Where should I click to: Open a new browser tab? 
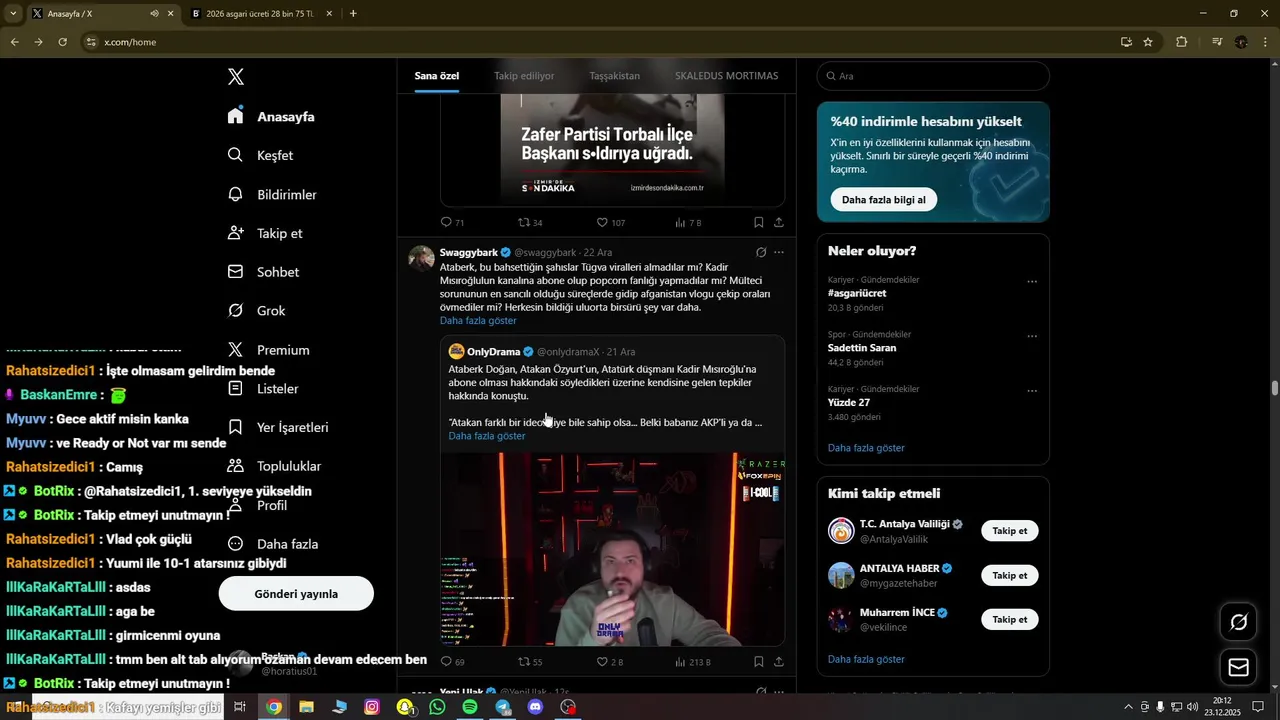click(353, 14)
